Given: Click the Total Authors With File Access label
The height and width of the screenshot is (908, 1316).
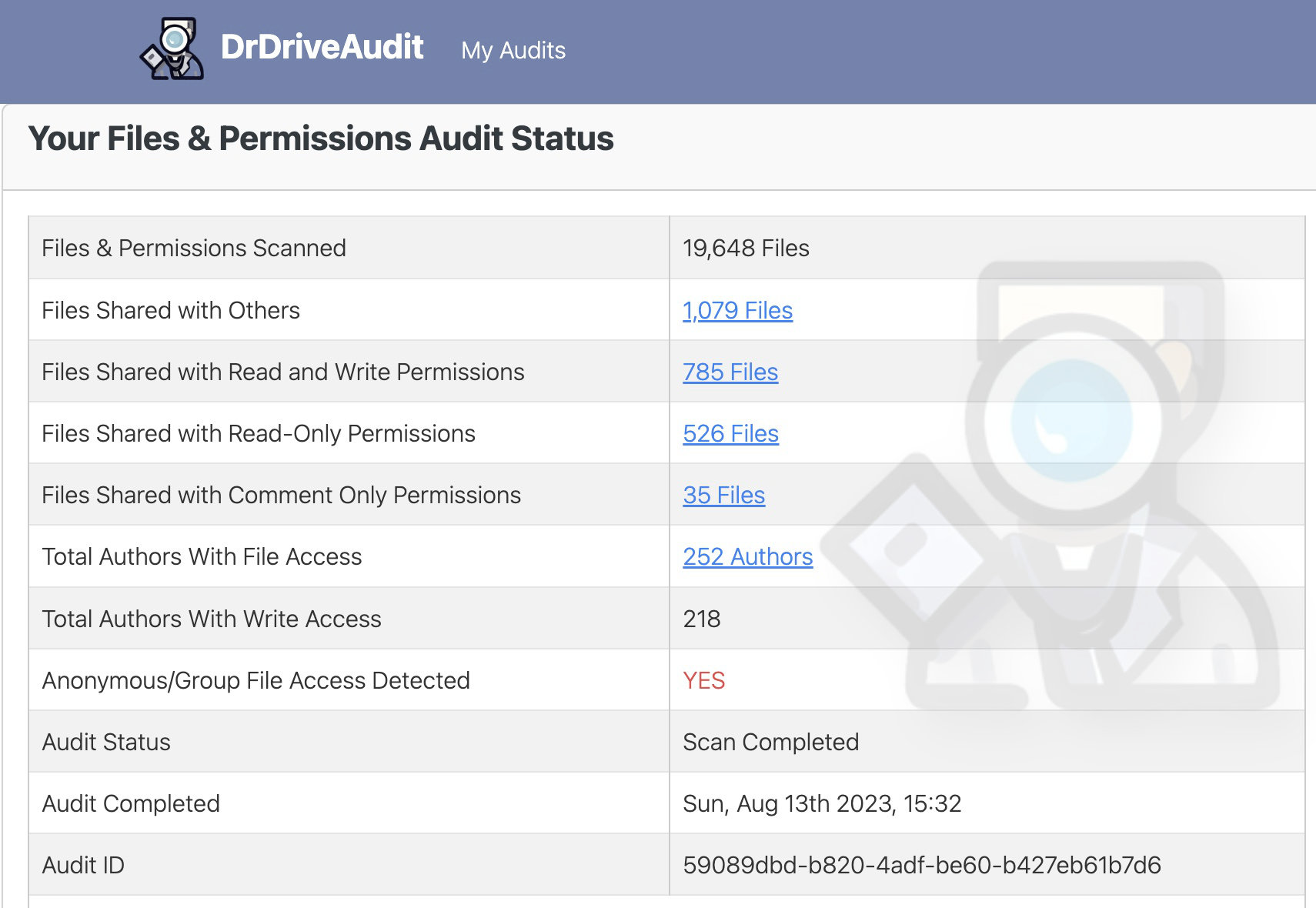Looking at the screenshot, I should tap(202, 556).
